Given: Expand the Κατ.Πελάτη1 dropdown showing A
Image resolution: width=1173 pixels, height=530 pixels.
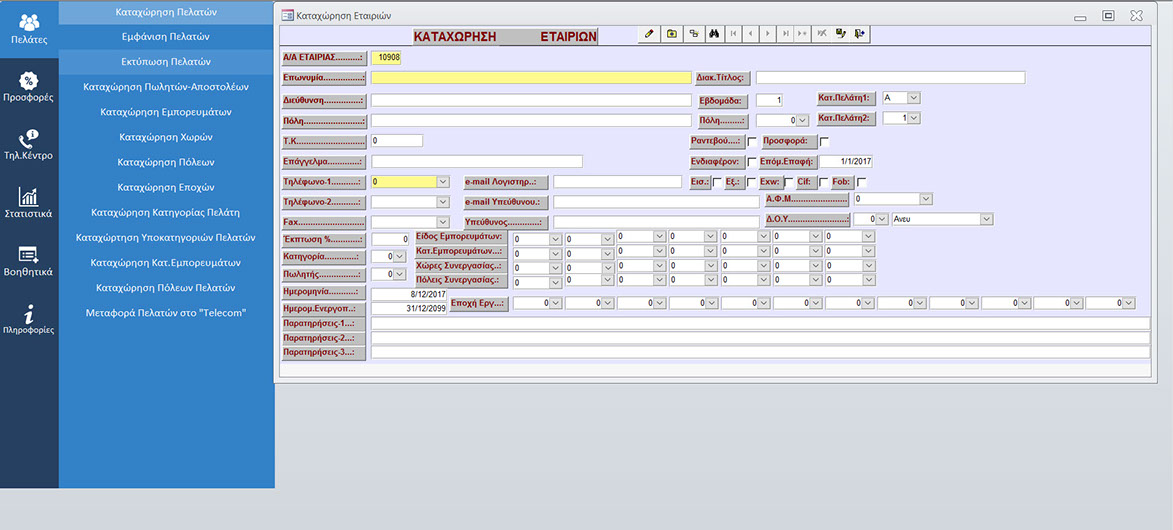Looking at the screenshot, I should [x=913, y=98].
